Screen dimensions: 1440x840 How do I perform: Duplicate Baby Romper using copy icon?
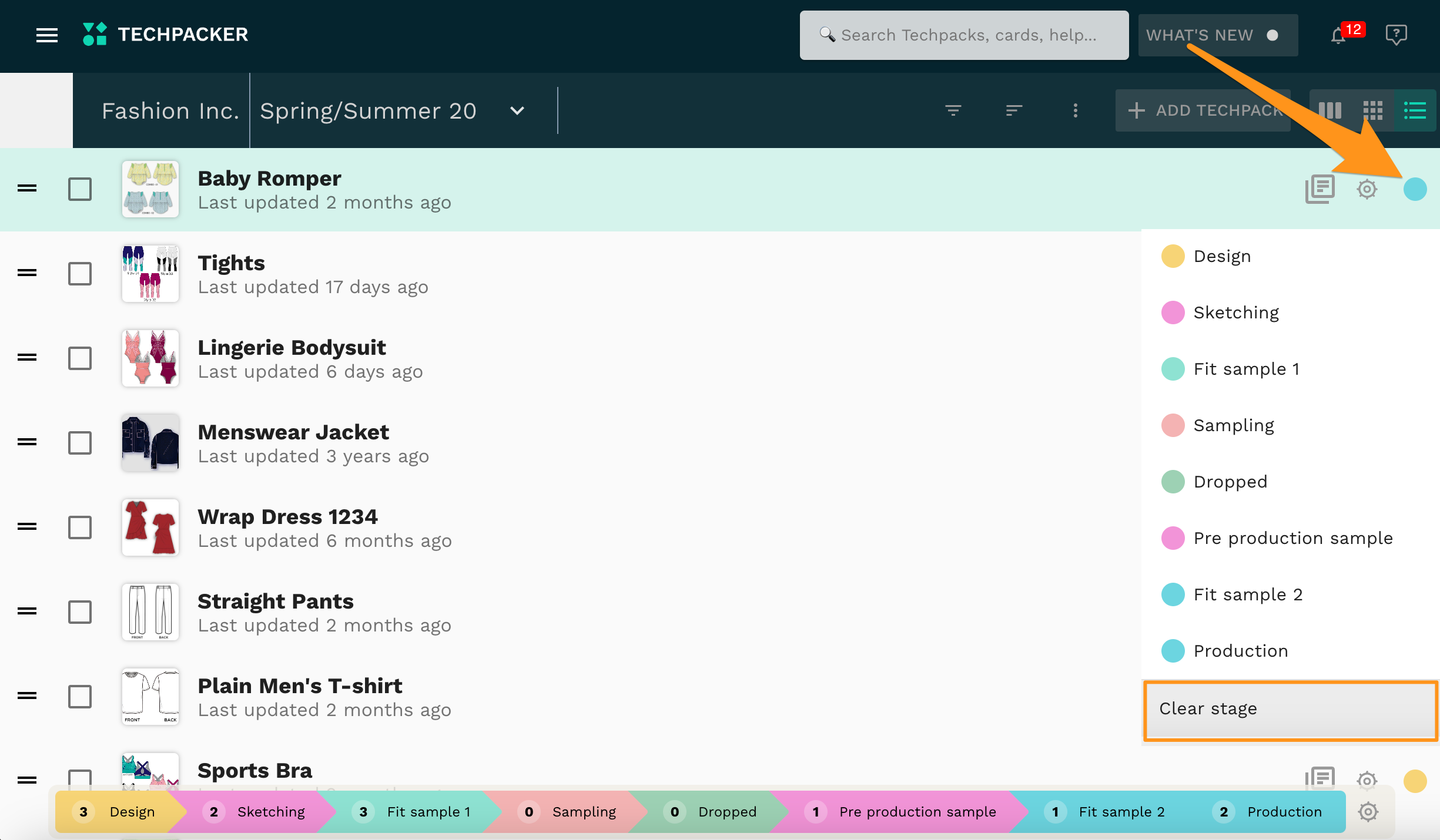(x=1320, y=189)
